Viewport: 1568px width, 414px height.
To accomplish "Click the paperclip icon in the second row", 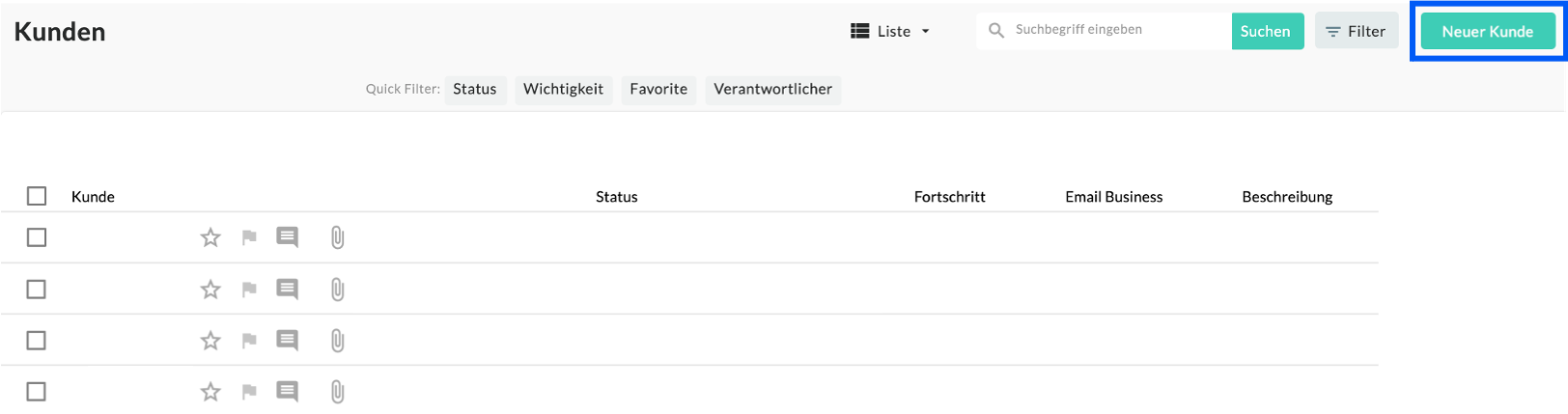I will click(337, 290).
